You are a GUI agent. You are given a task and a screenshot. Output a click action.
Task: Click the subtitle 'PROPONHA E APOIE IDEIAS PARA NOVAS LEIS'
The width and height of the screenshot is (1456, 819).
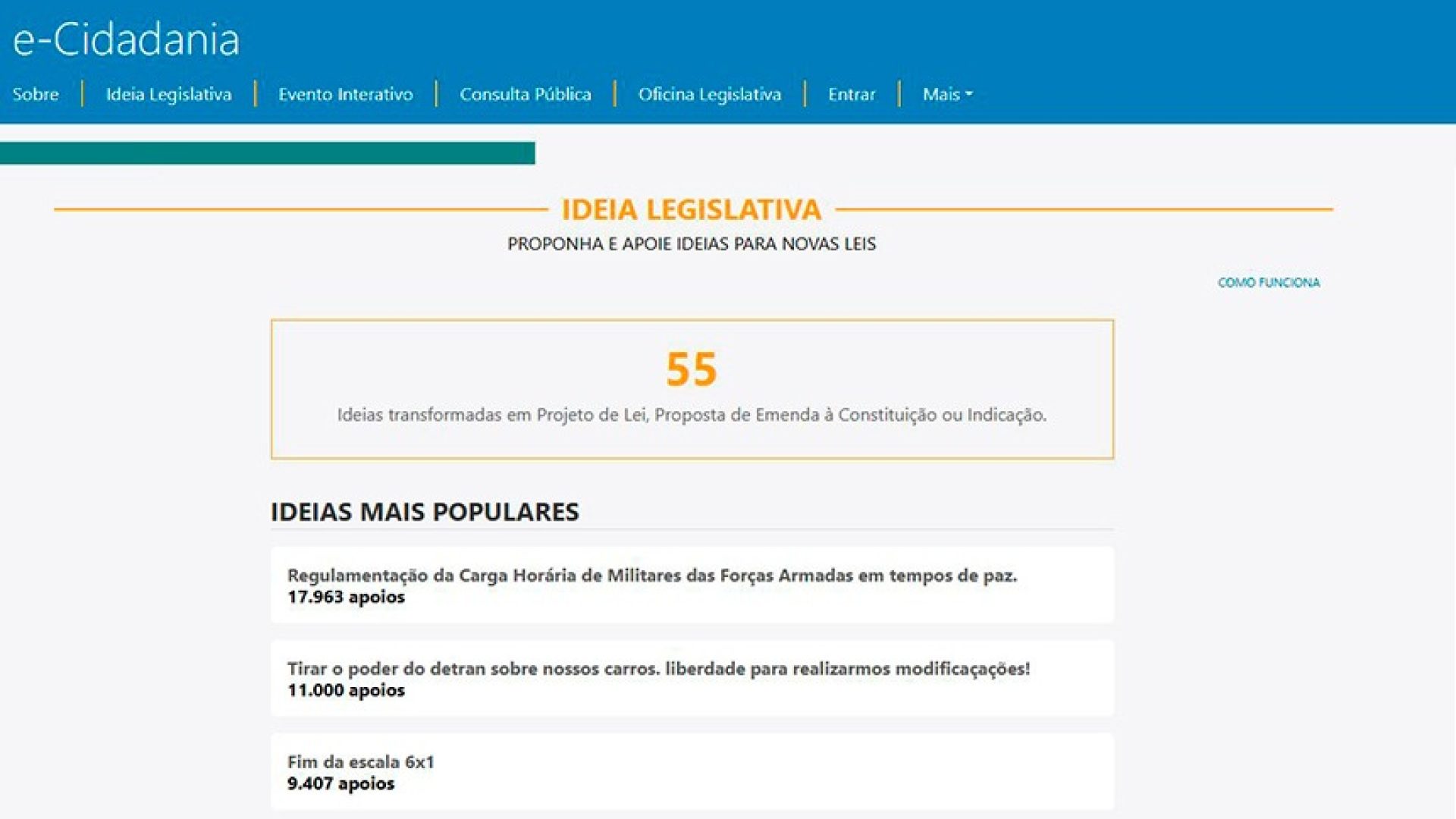pos(691,244)
